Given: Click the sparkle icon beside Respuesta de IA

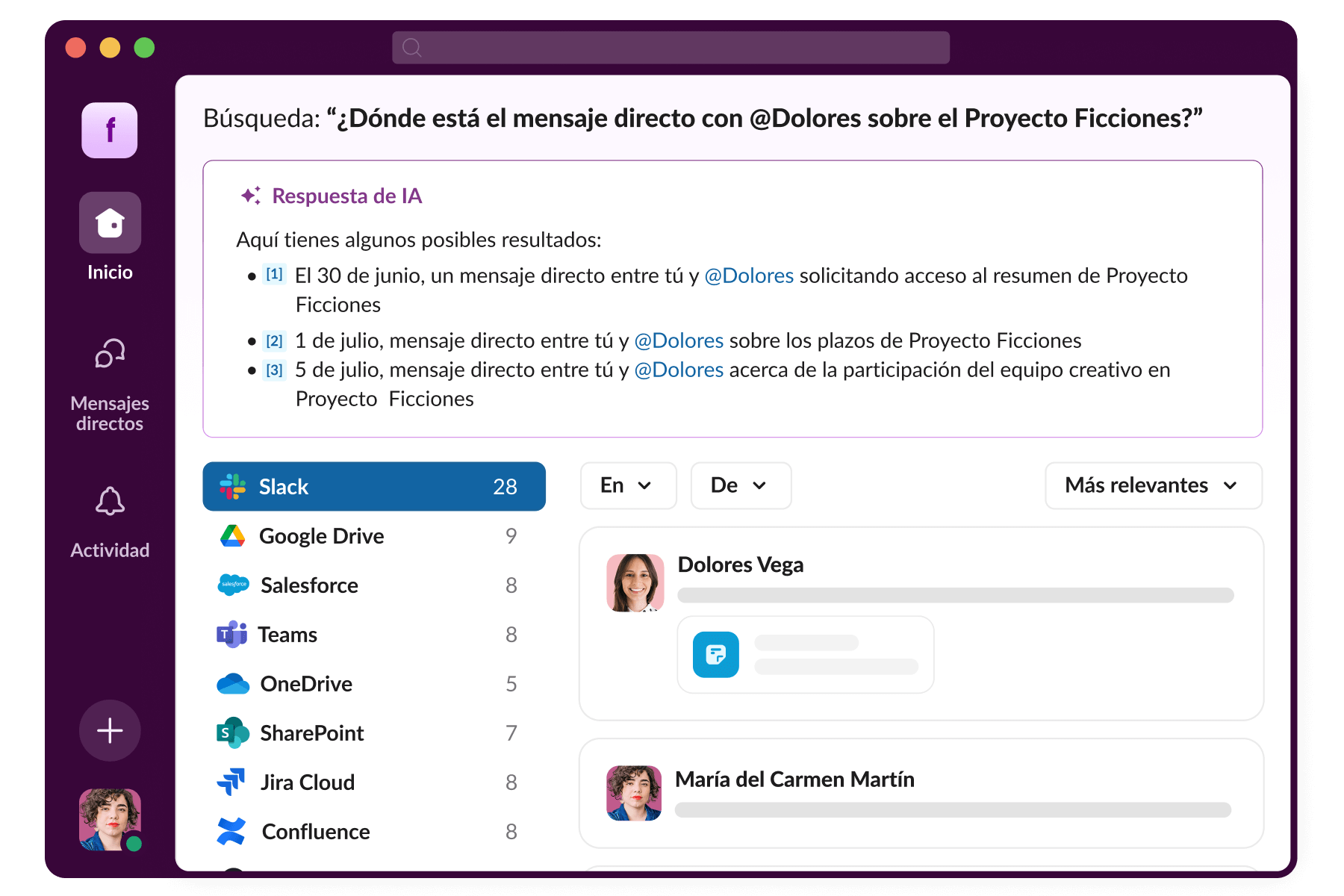Looking at the screenshot, I should coord(251,196).
